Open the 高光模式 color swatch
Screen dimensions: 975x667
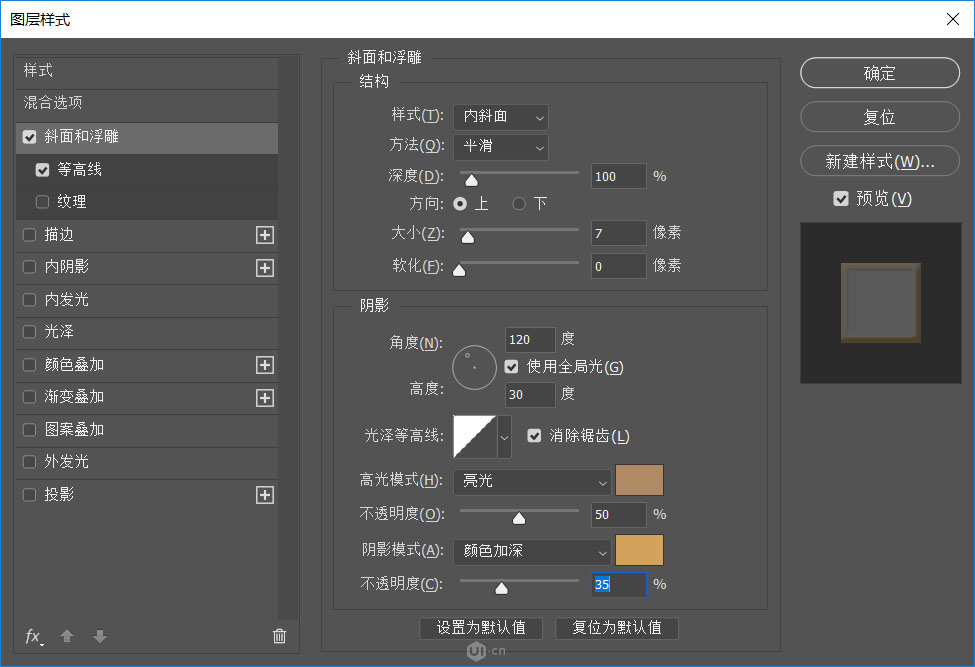(x=639, y=481)
